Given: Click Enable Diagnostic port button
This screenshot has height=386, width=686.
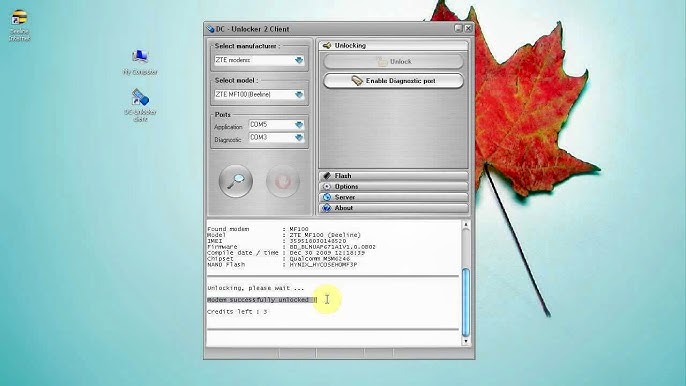Looking at the screenshot, I should (393, 81).
